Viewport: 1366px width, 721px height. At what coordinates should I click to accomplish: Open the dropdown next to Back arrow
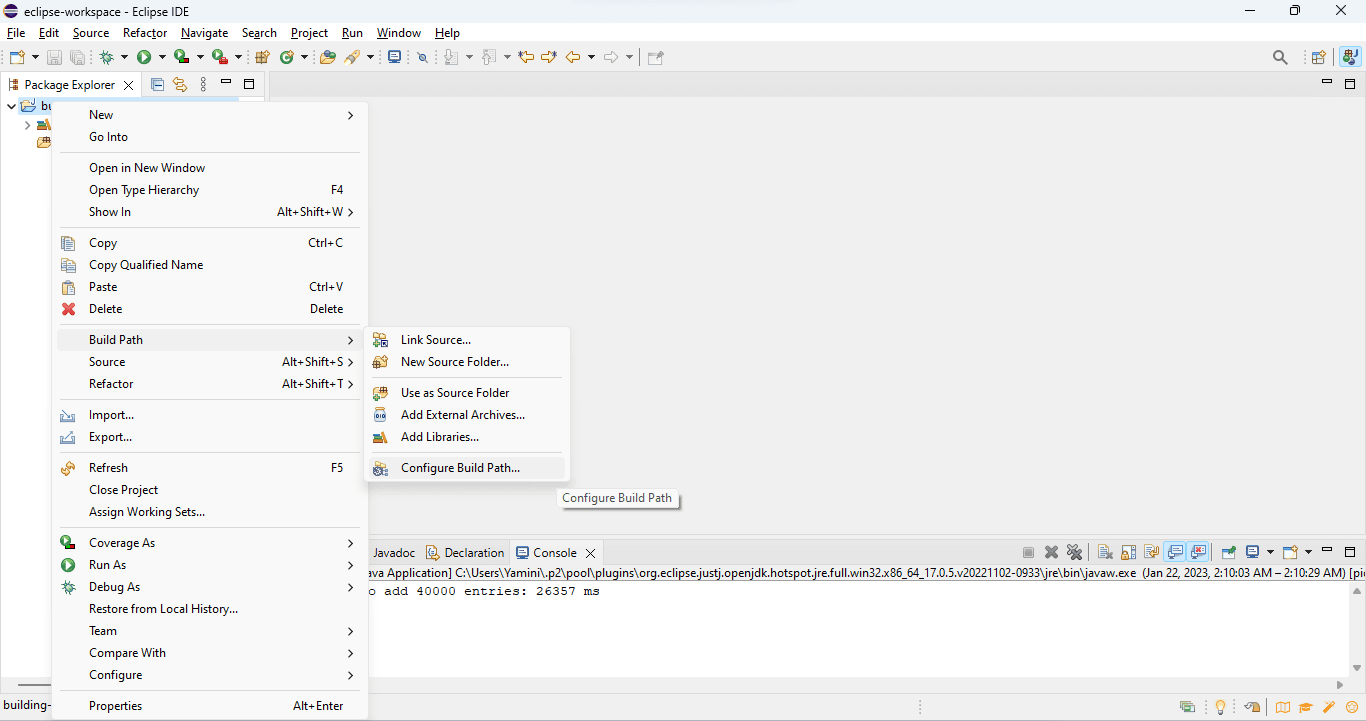(x=591, y=57)
